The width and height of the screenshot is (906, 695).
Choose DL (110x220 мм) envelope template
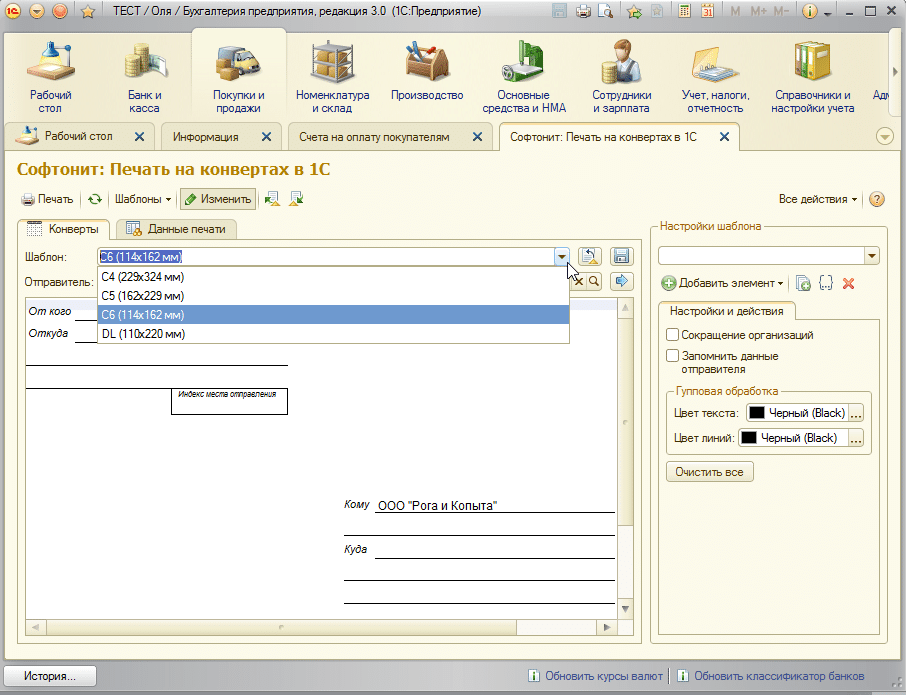coord(143,334)
